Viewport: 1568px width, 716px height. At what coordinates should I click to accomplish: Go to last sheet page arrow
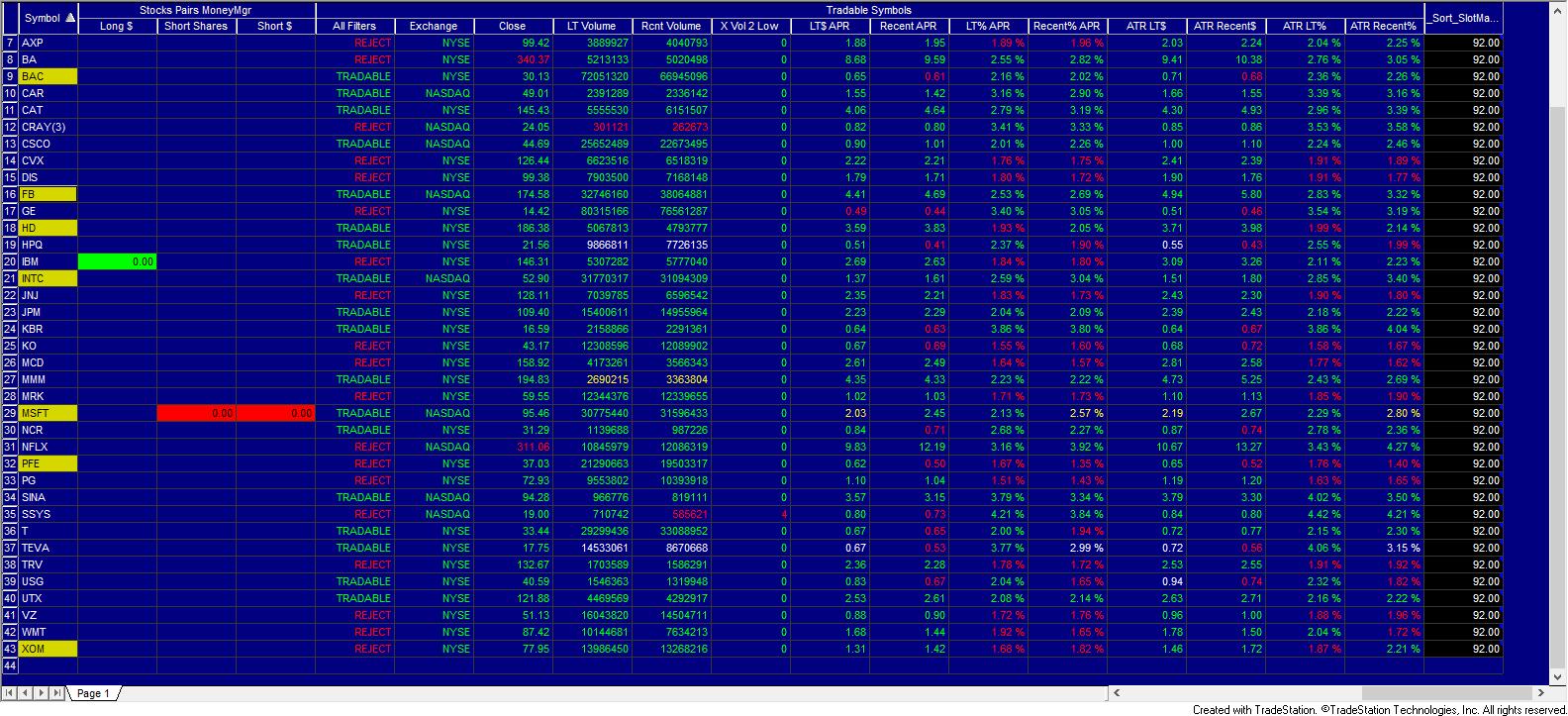(57, 692)
